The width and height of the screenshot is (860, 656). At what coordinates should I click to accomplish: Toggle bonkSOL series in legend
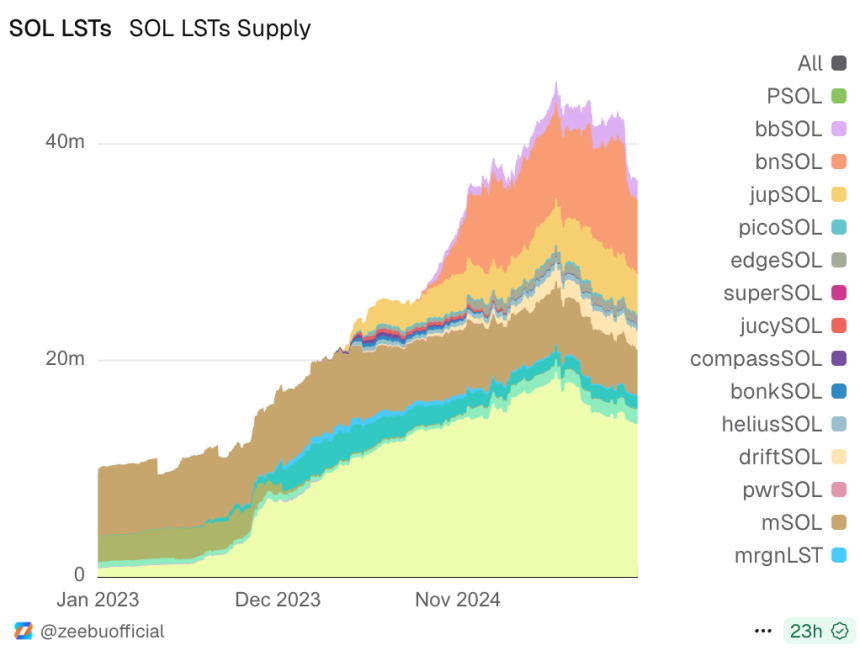839,391
